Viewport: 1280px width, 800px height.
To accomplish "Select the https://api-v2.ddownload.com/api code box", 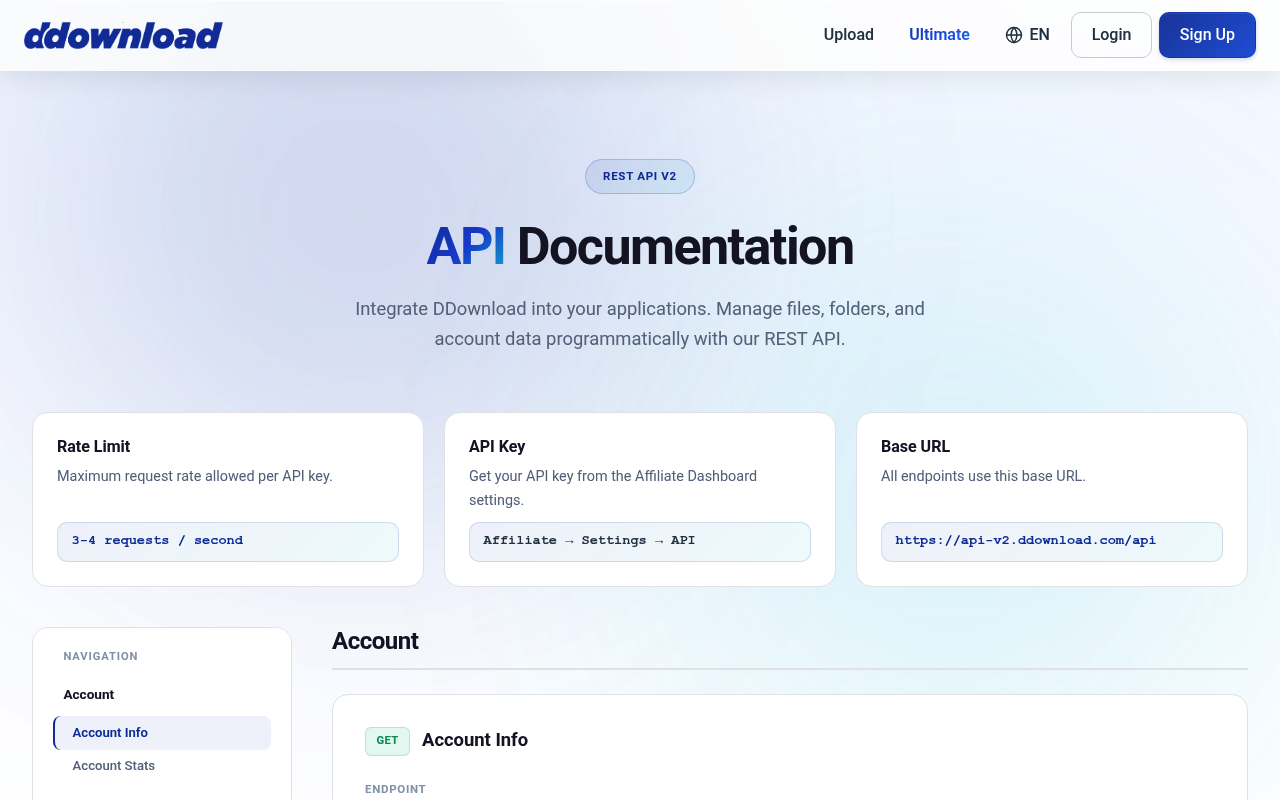I will click(1052, 541).
